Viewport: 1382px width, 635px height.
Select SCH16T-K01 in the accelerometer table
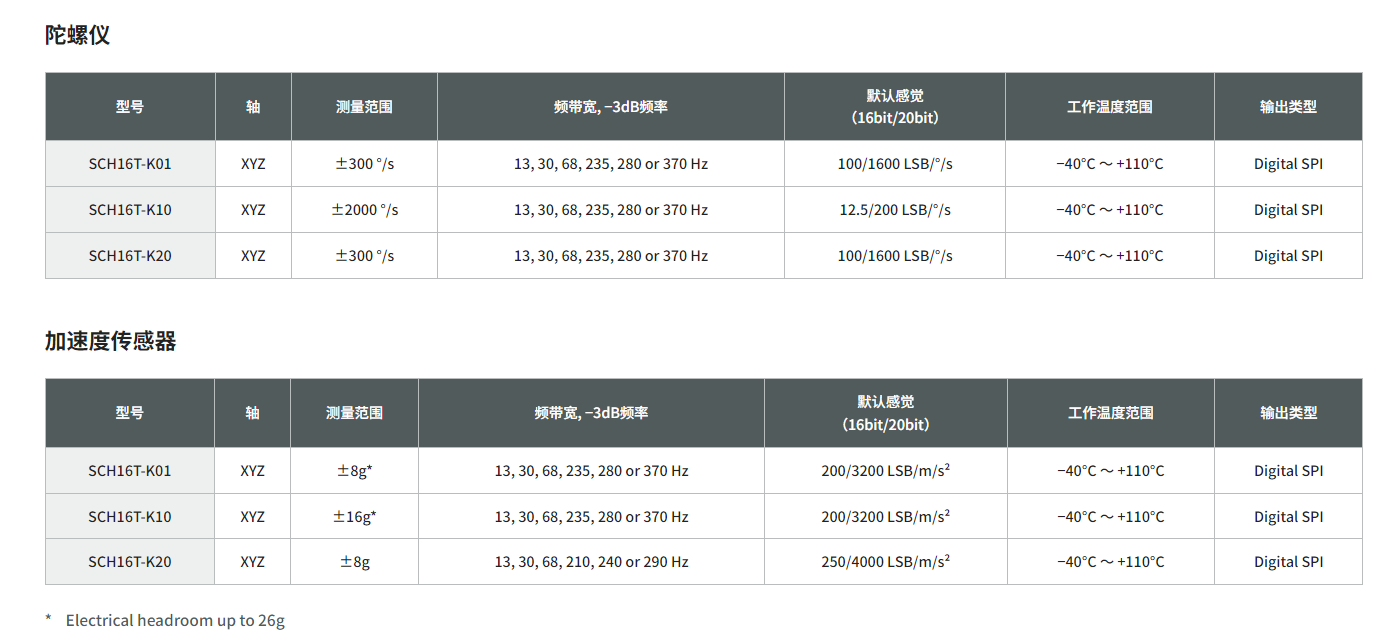click(x=130, y=471)
